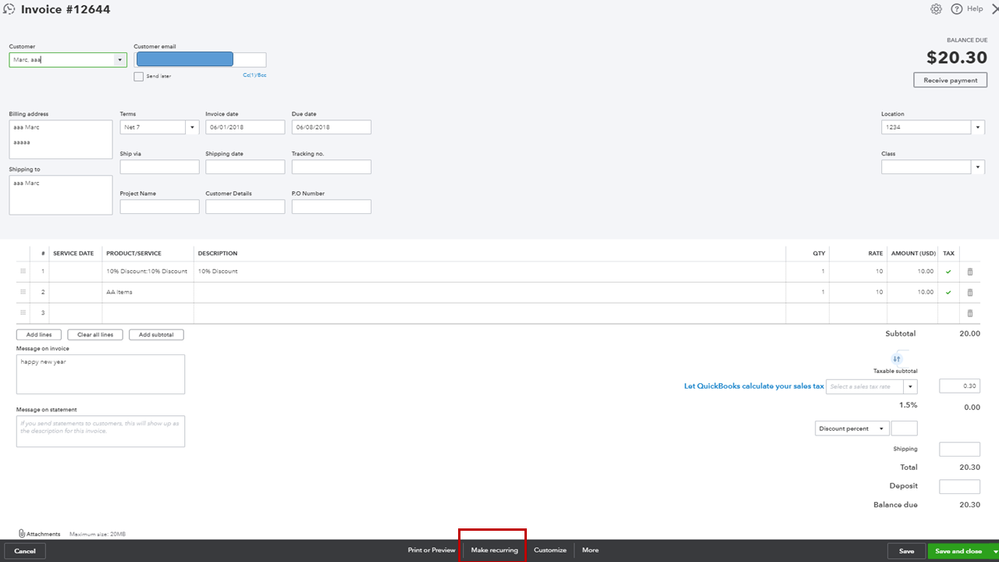Click the 10% Discount description cell
Image resolution: width=999 pixels, height=562 pixels.
click(x=489, y=271)
